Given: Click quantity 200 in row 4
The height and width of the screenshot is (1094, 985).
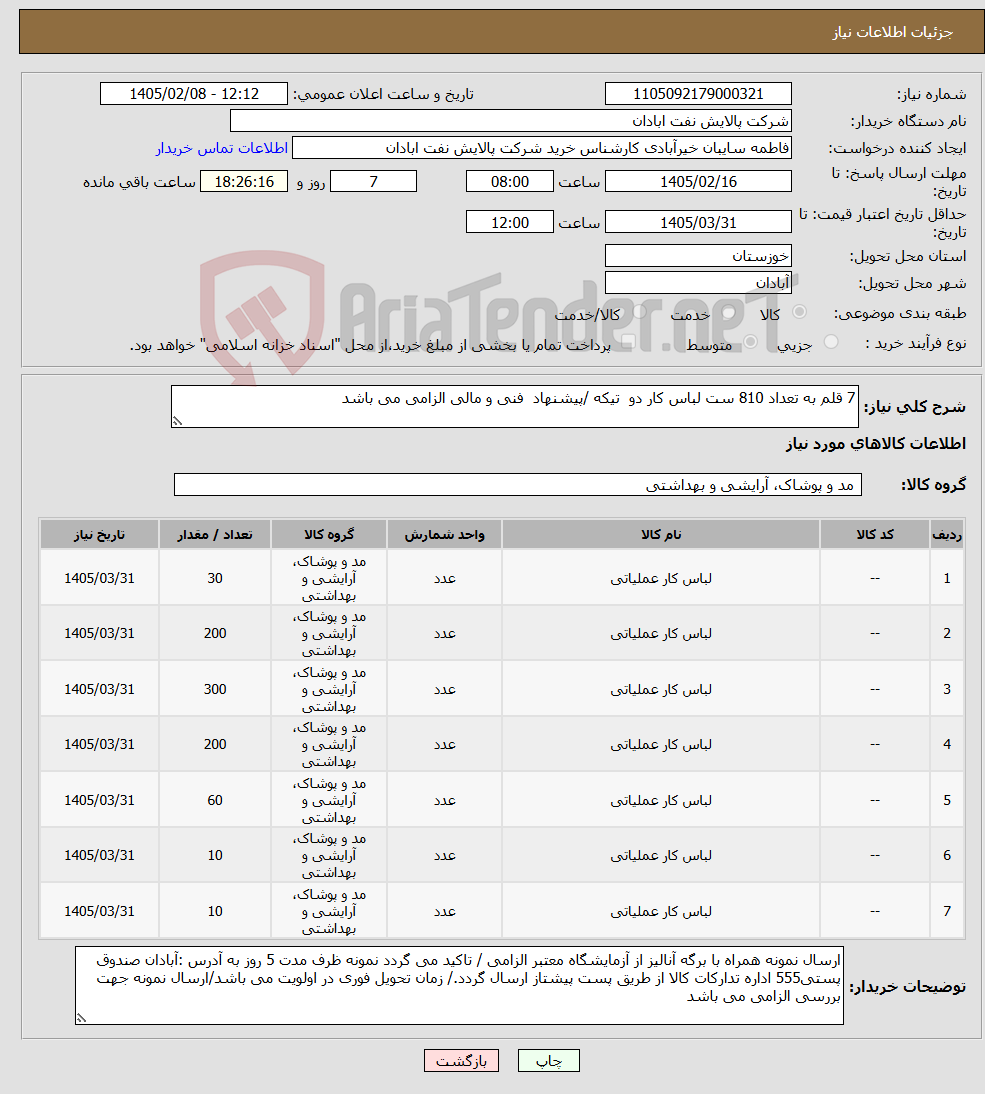Looking at the screenshot, I should coord(215,744).
